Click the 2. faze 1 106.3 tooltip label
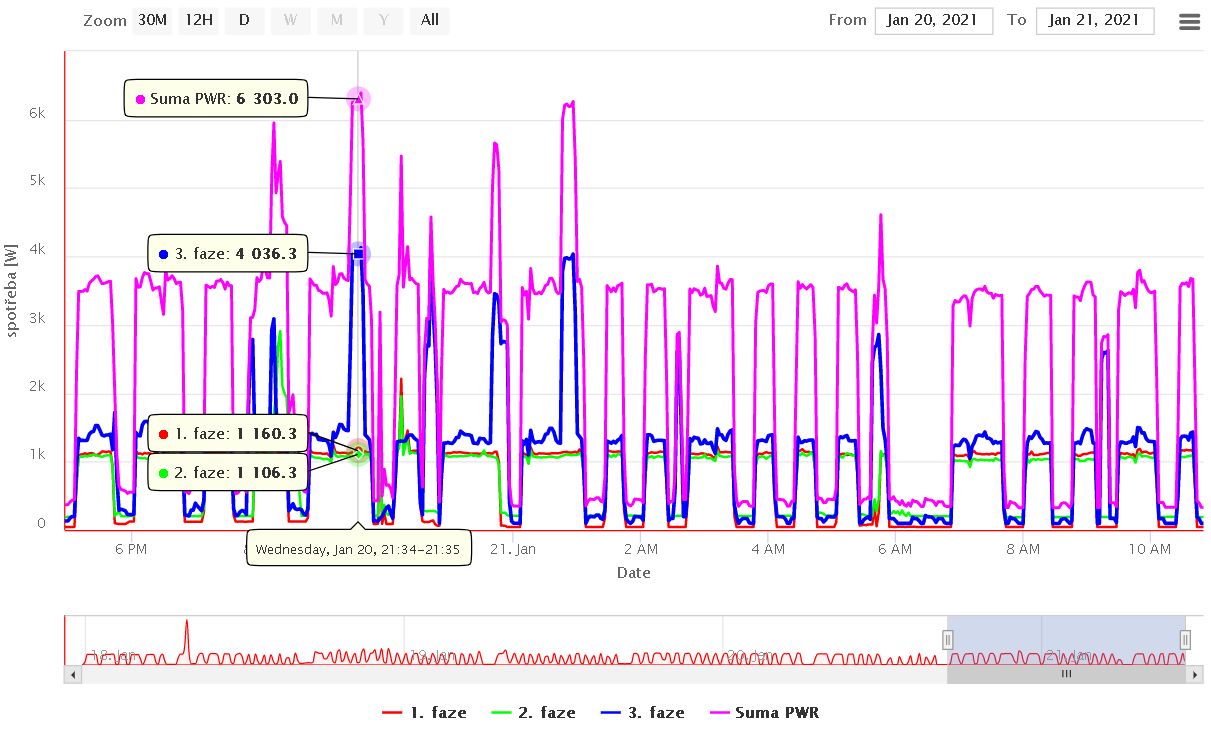Screen dimensions: 1211x729 coord(228,472)
